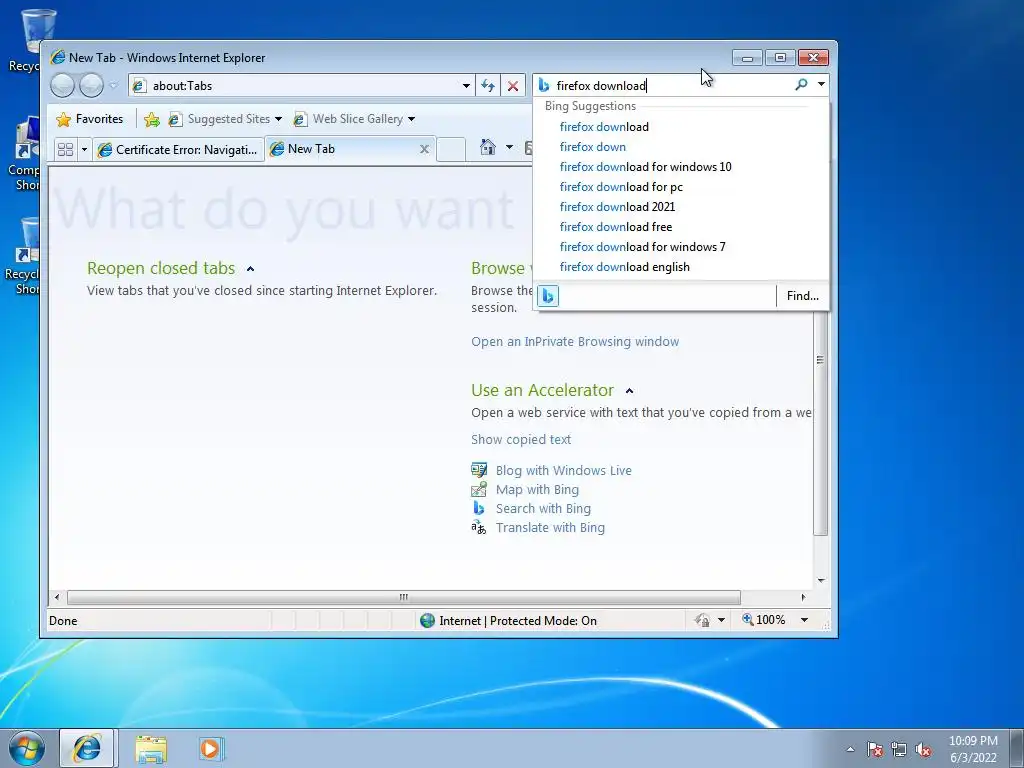
Task: Open recent pages dropdown arrow
Action: pos(113,86)
